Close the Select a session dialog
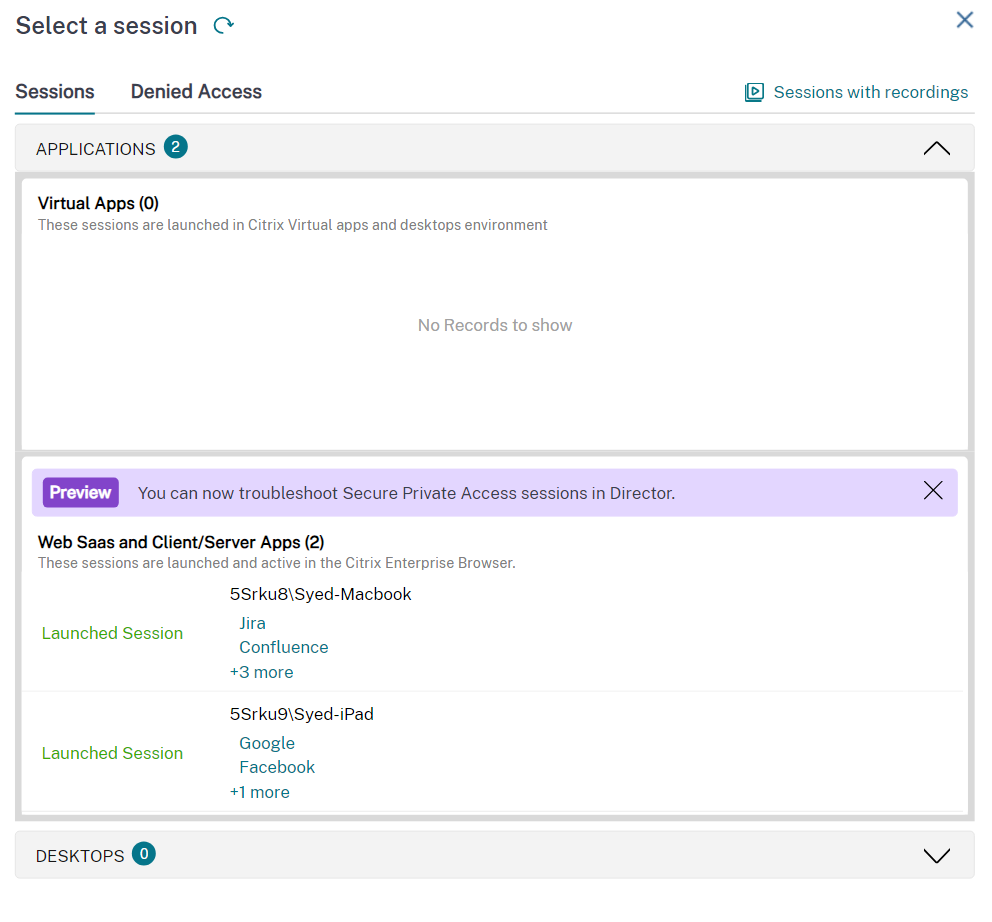This screenshot has width=992, height=922. (x=964, y=19)
